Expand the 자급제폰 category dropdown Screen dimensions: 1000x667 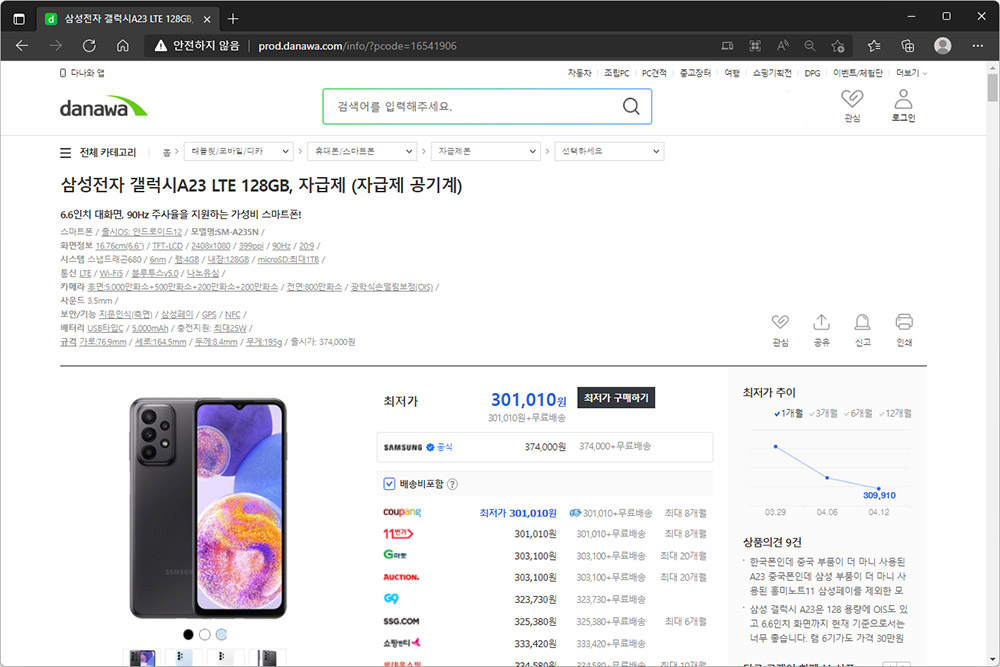(486, 151)
